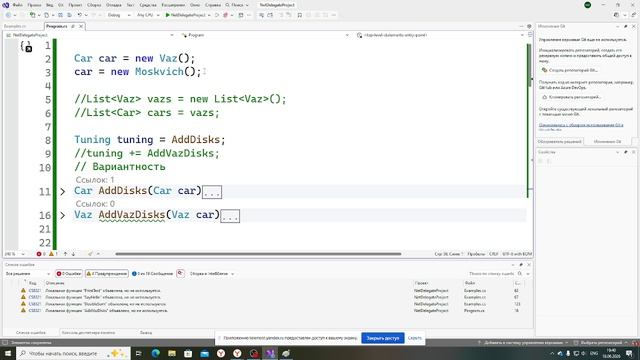Open the View menu
Image resolution: width=640 pixels, height=360 pixels.
[x=49, y=5]
